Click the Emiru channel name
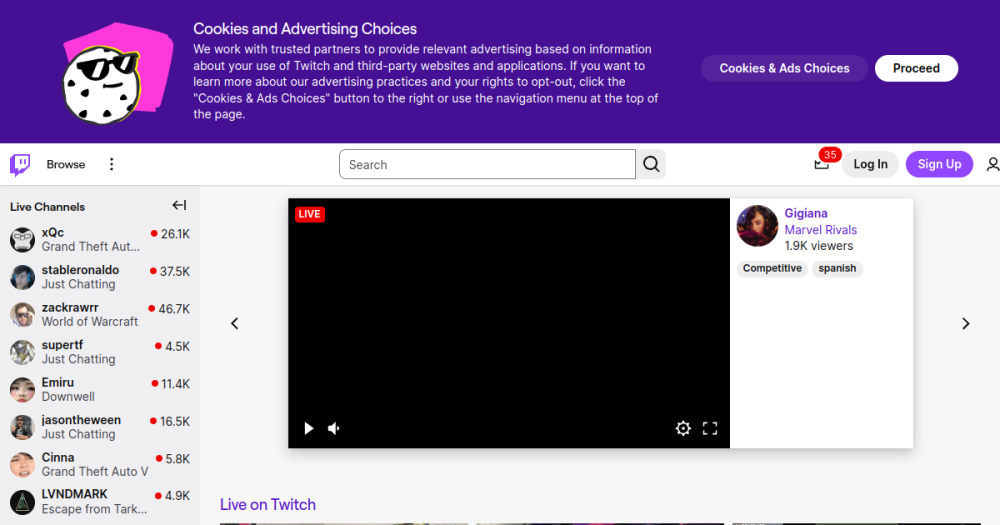 (57, 382)
